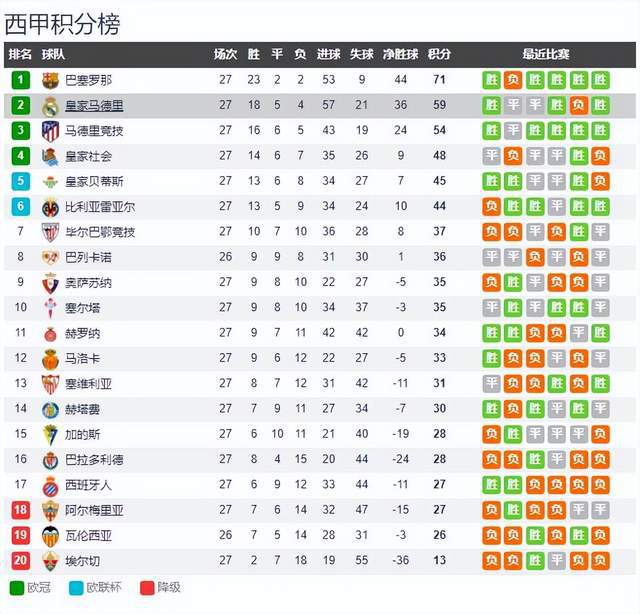The height and width of the screenshot is (614, 640).
Task: Open team link 巴塞罗那
Action: pyautogui.click(x=88, y=80)
